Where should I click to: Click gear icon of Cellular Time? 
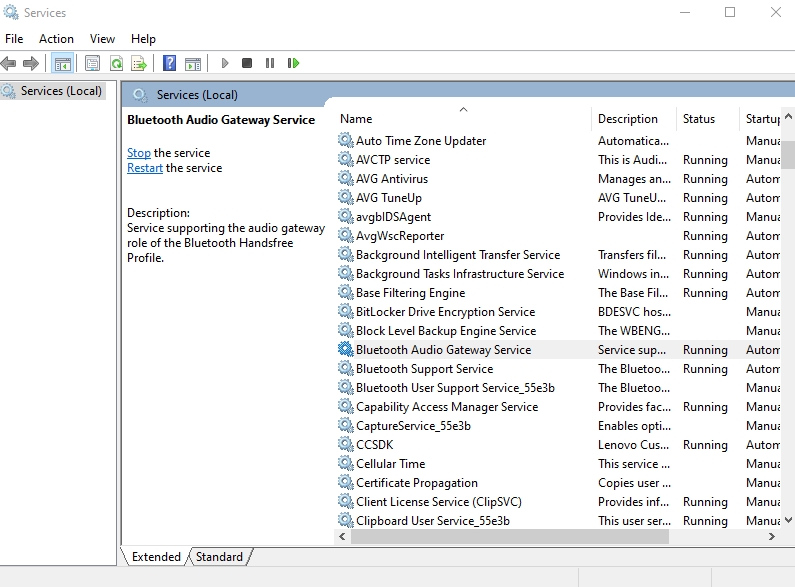coord(345,464)
